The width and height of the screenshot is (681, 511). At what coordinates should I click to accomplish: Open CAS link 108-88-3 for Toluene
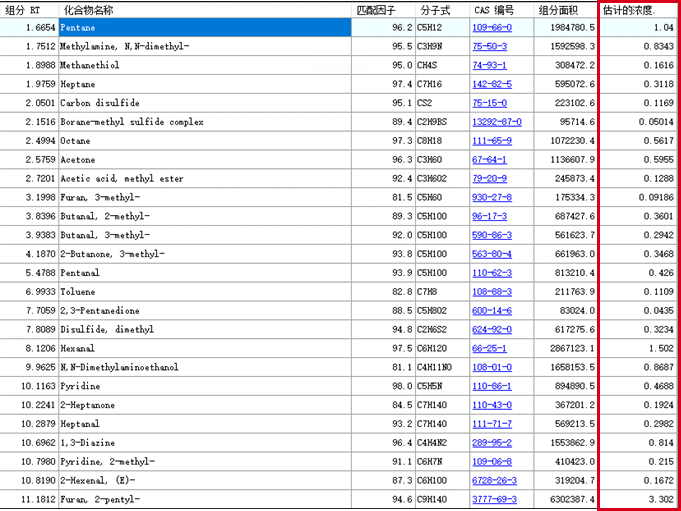[x=492, y=292]
